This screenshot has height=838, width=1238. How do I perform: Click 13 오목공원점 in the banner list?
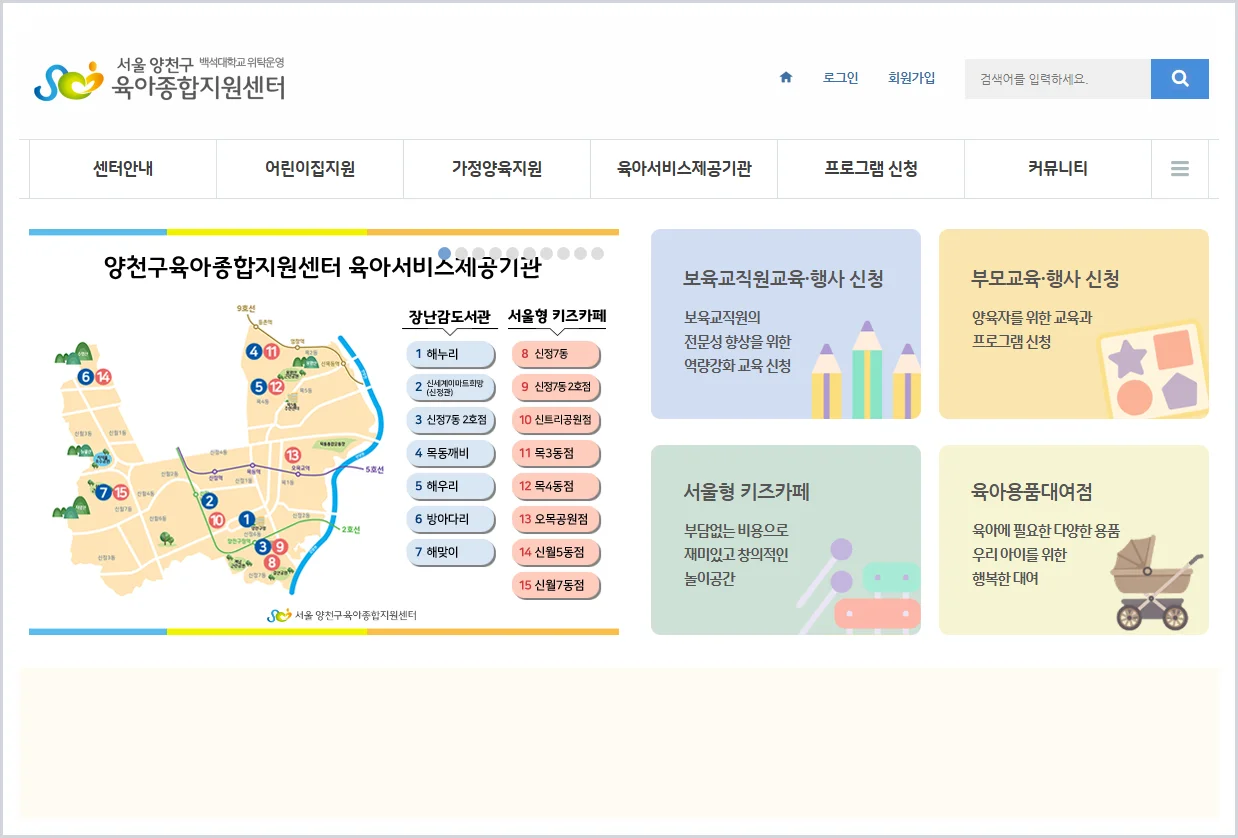coord(556,519)
